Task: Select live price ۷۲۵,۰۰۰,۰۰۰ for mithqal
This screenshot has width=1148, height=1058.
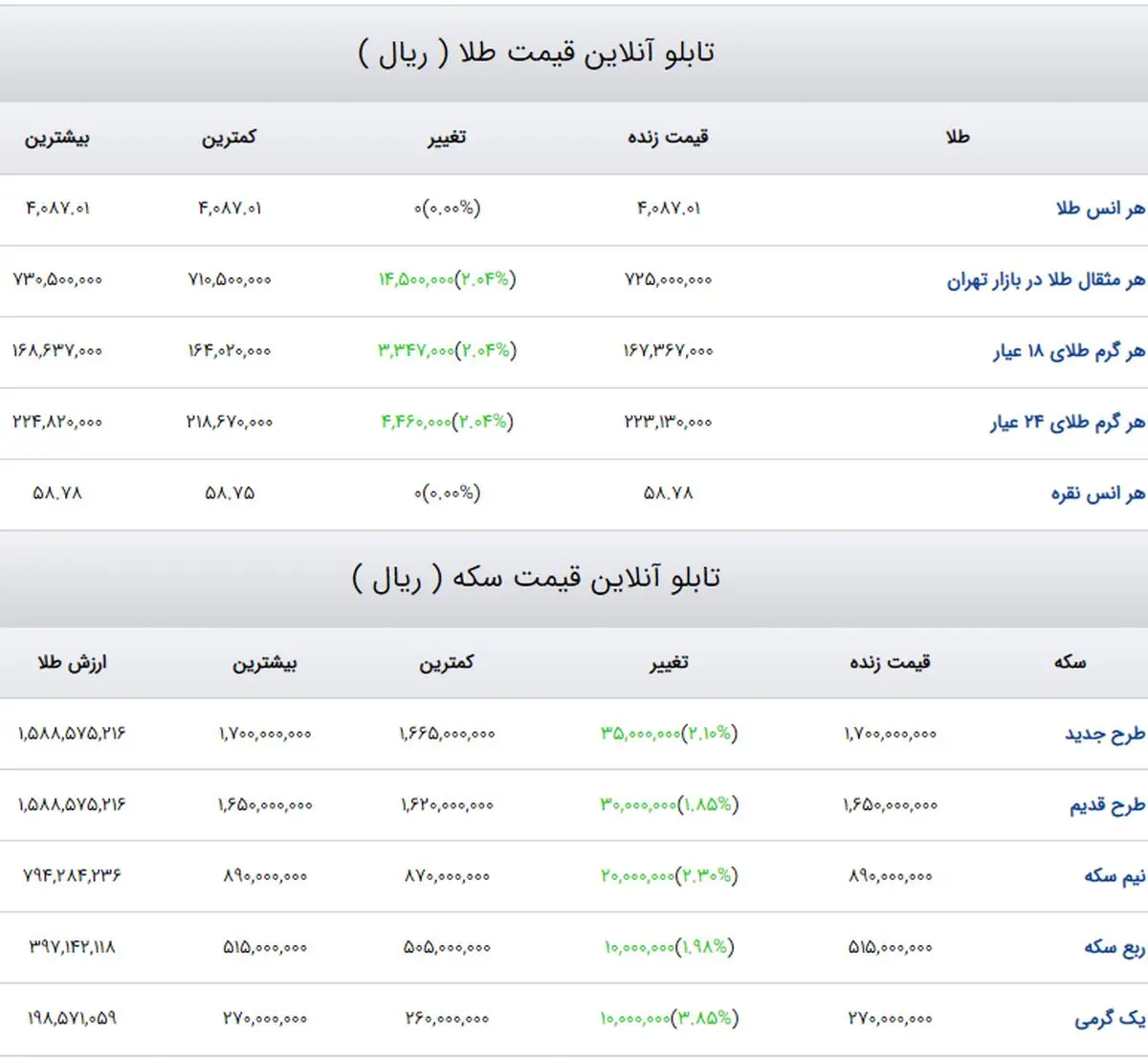Action: 668,280
